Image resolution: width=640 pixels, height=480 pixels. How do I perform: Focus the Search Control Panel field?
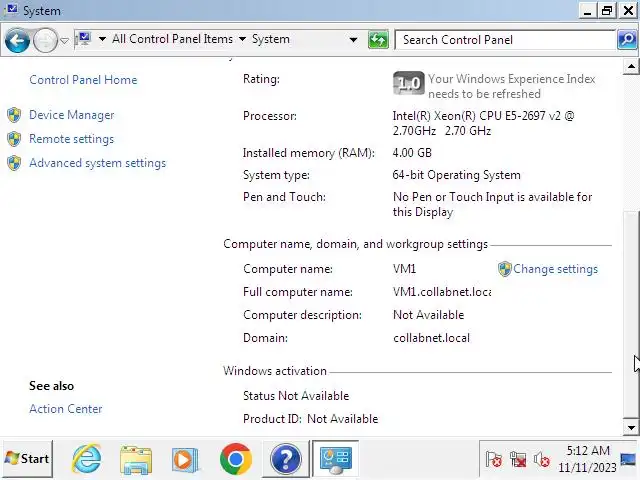click(505, 40)
